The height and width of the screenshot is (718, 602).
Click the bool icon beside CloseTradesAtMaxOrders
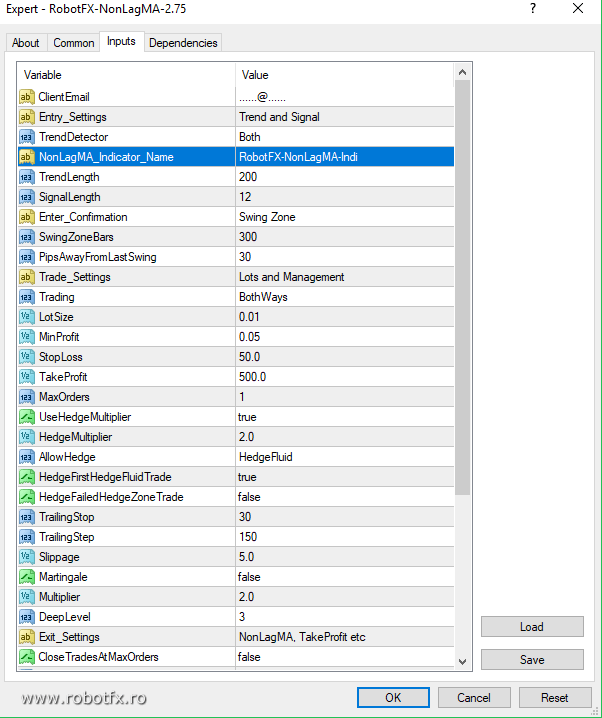tap(27, 657)
